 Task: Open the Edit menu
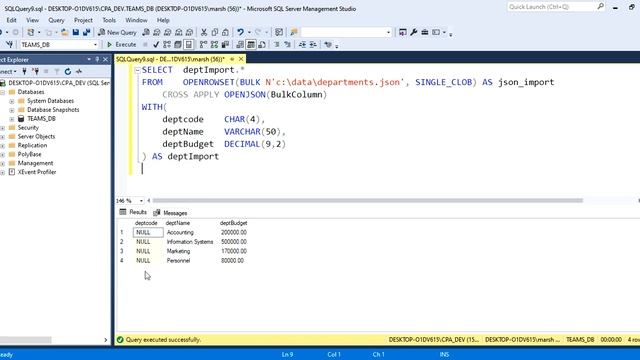pos(11,20)
